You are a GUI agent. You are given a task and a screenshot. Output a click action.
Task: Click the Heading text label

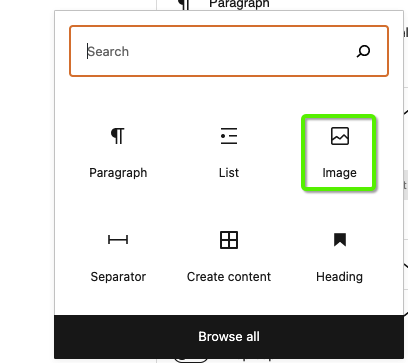pyautogui.click(x=339, y=277)
